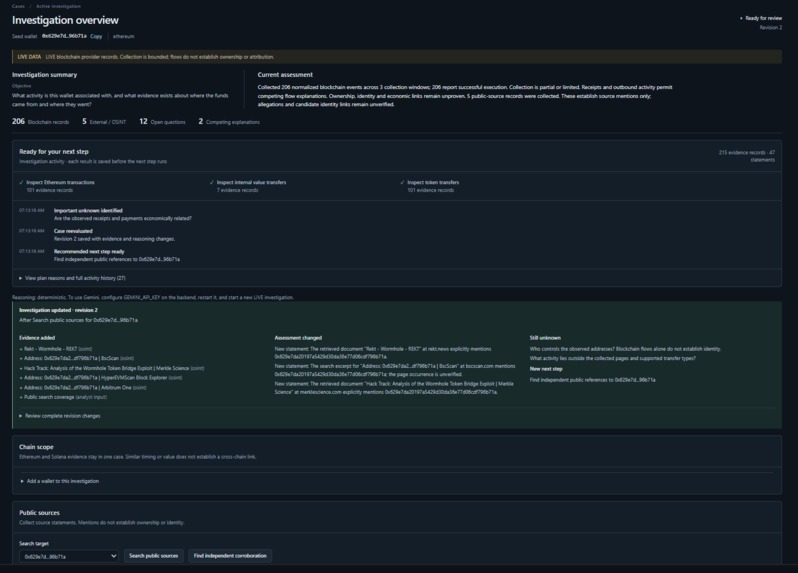Select Inspect internal value transfers step

tap(248, 186)
